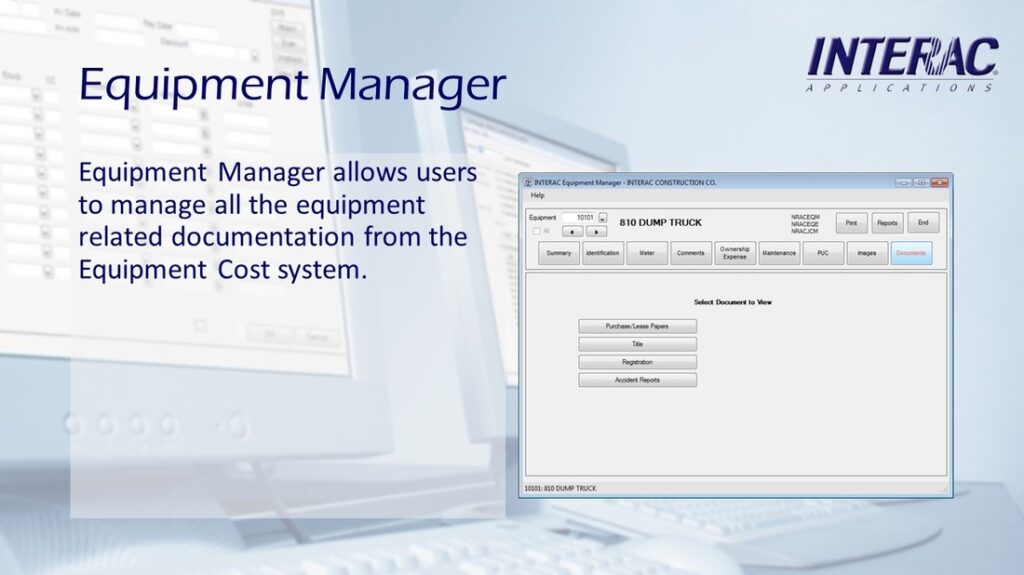The image size is (1024, 575).
Task: Click the '810 DUMP TRUCK' equipment heading
Action: point(660,223)
